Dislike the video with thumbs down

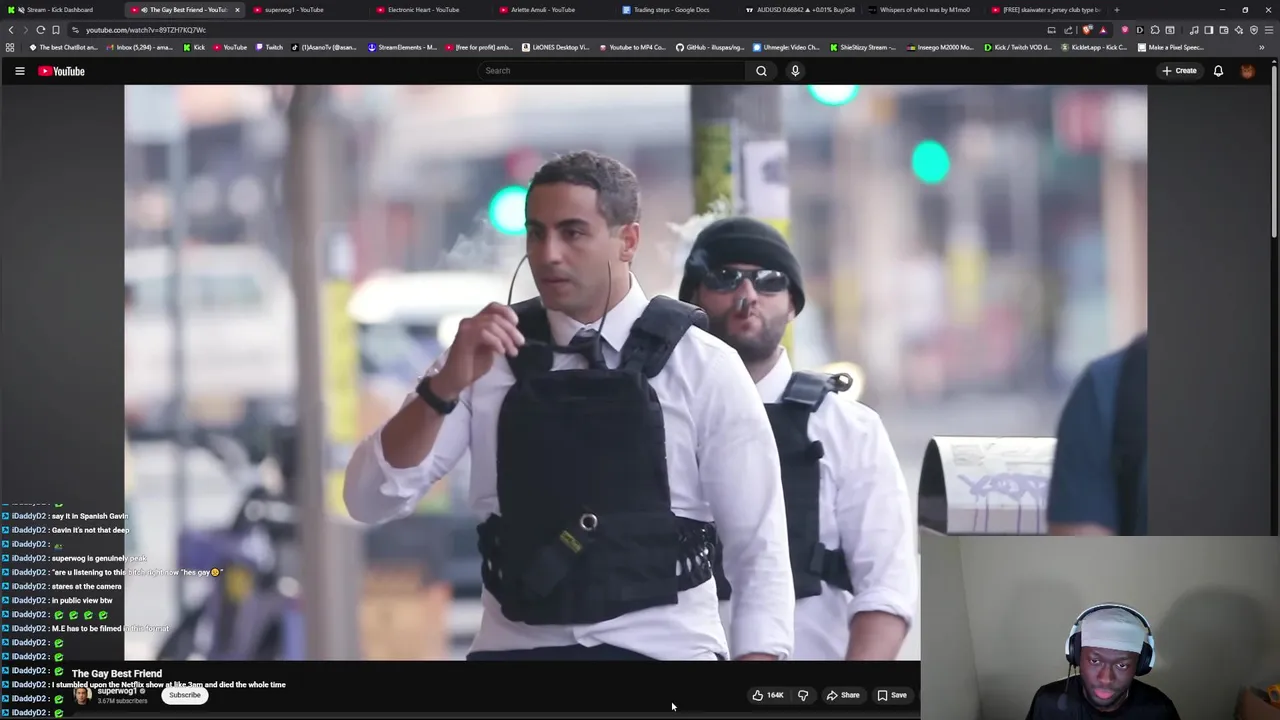coord(803,695)
